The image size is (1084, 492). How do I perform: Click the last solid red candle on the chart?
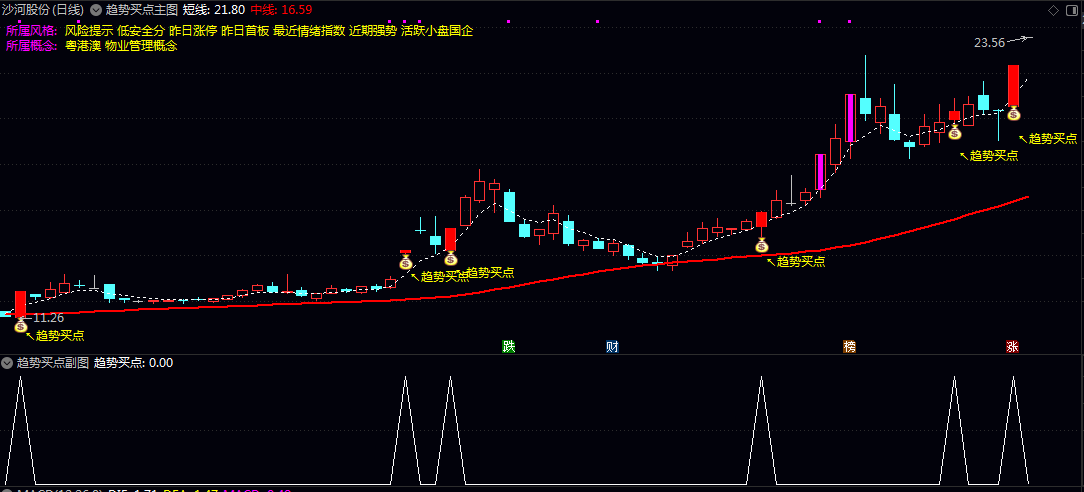1013,86
